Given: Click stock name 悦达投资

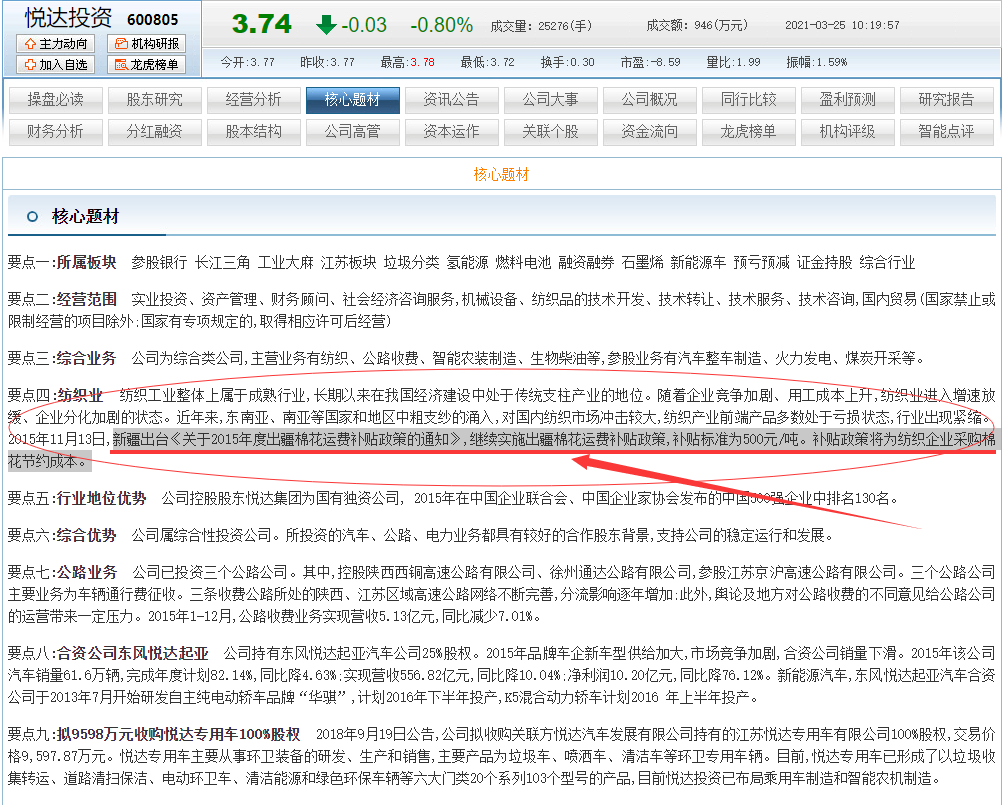Looking at the screenshot, I should click(x=68, y=18).
